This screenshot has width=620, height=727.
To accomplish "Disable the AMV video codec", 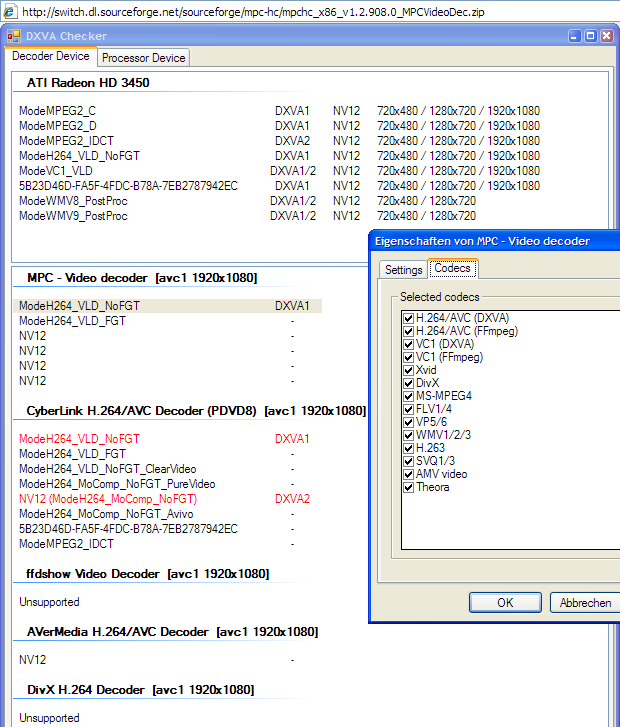I will click(408, 474).
